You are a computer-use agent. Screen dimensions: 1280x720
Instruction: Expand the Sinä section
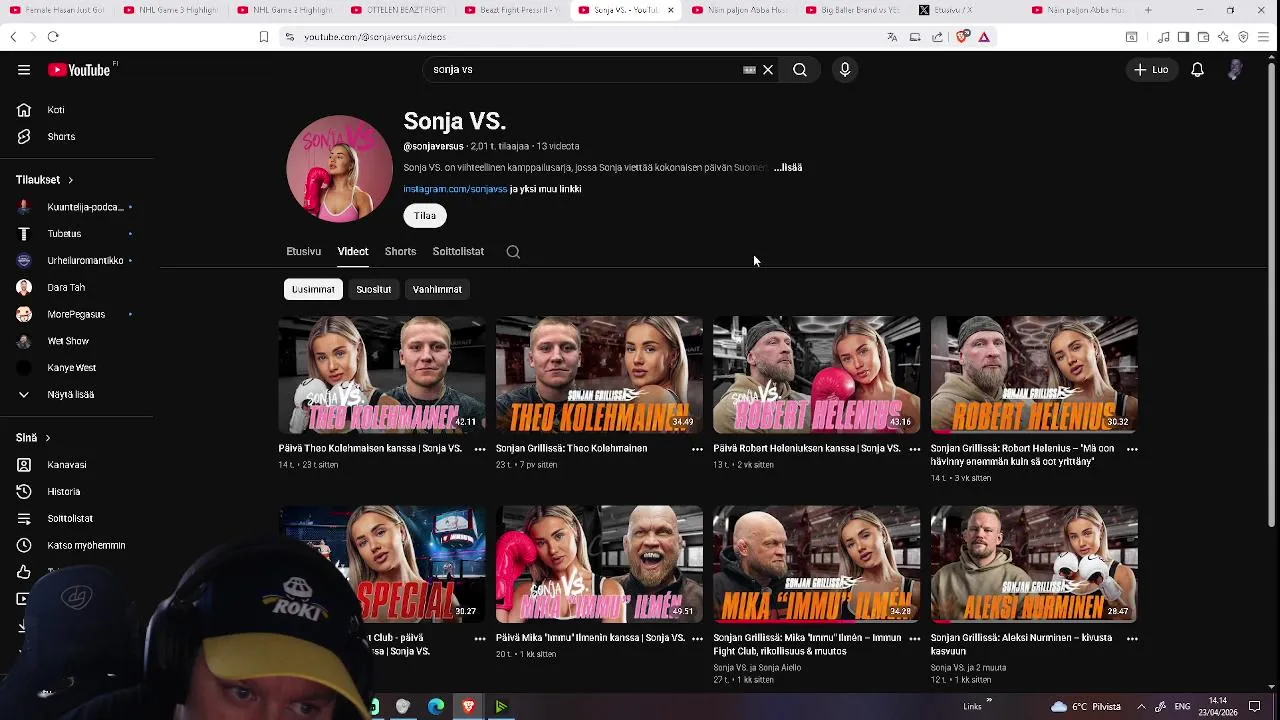33,438
